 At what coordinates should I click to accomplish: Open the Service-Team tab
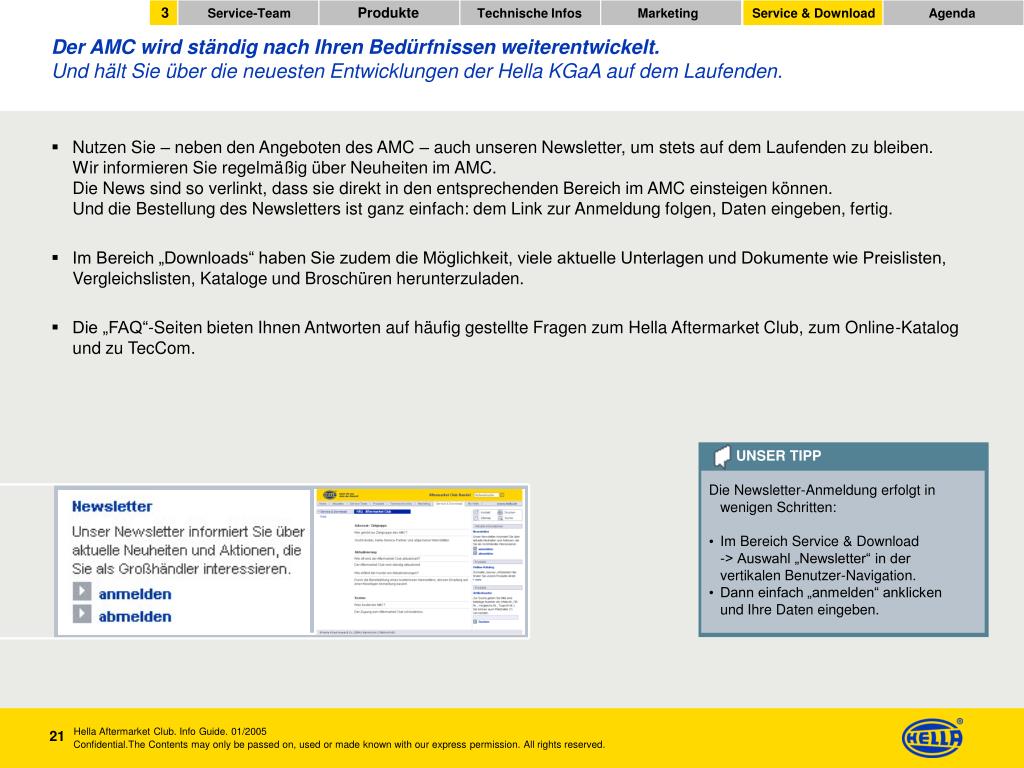pos(249,13)
